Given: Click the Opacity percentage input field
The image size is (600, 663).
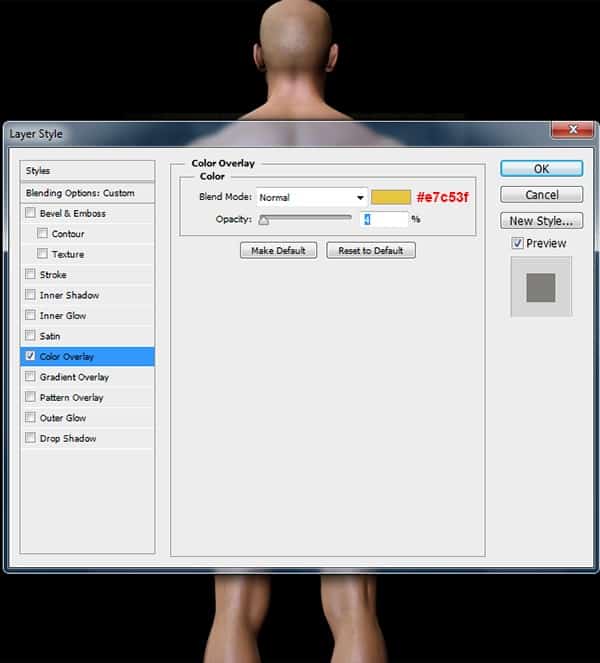Looking at the screenshot, I should (384, 219).
